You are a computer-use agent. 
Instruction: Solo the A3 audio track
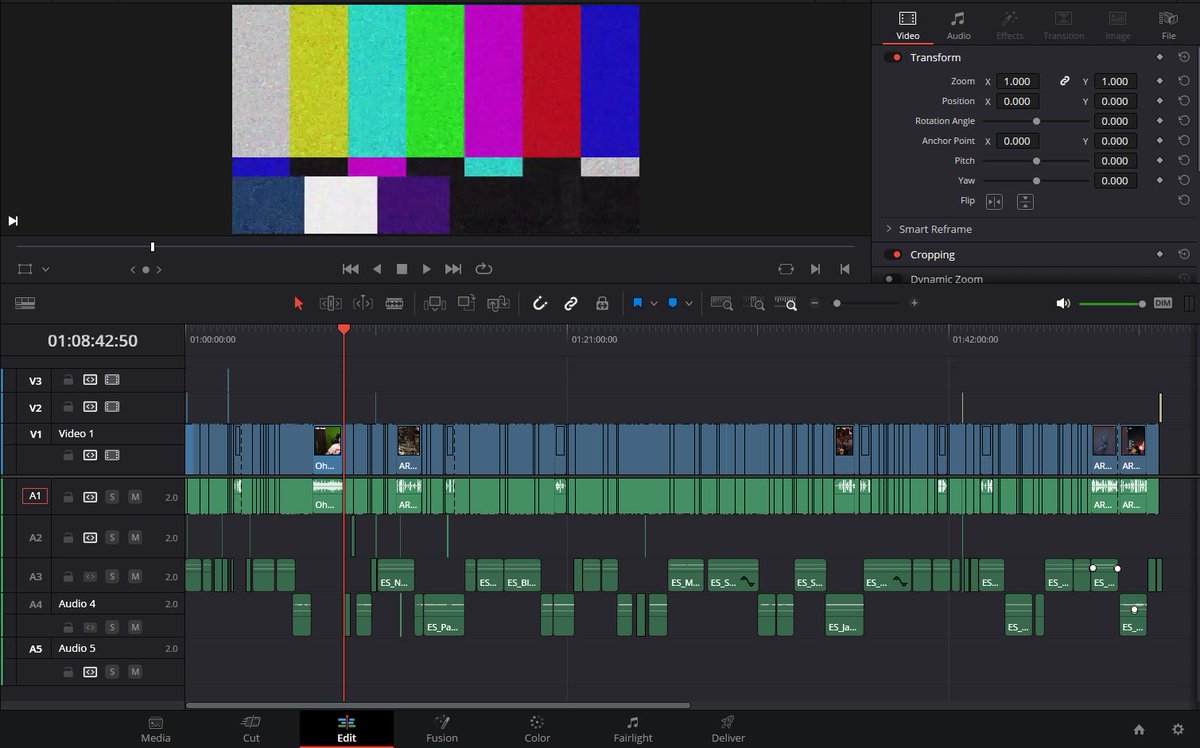(112, 576)
